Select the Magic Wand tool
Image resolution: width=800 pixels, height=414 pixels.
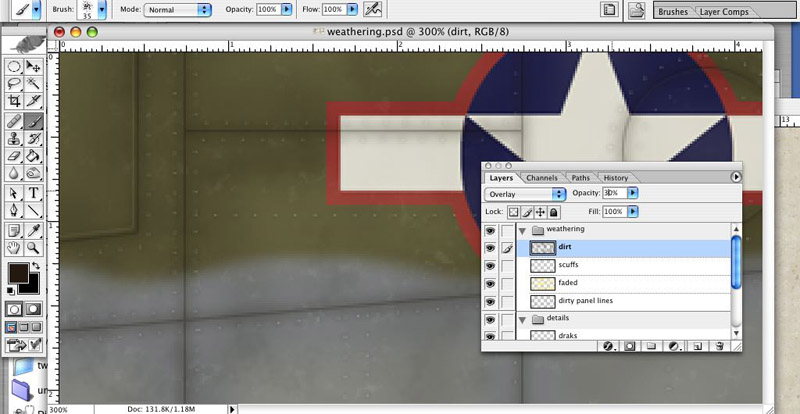coord(34,83)
